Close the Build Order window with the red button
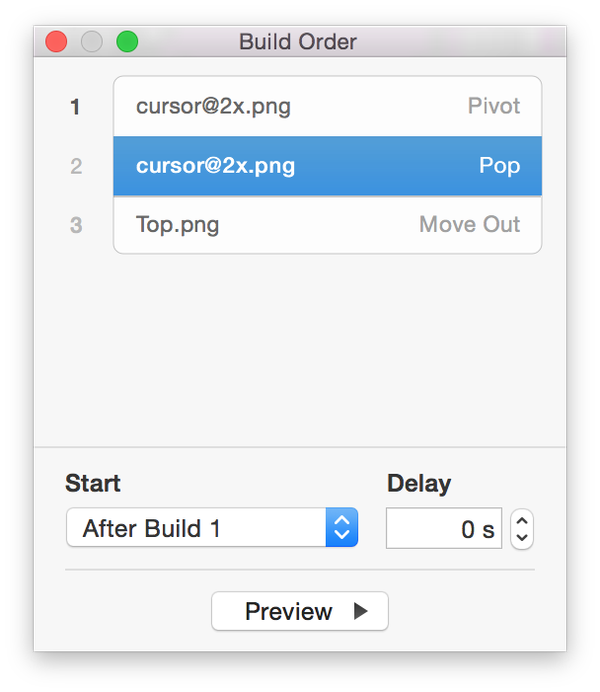The width and height of the screenshot is (600, 692). [56, 42]
